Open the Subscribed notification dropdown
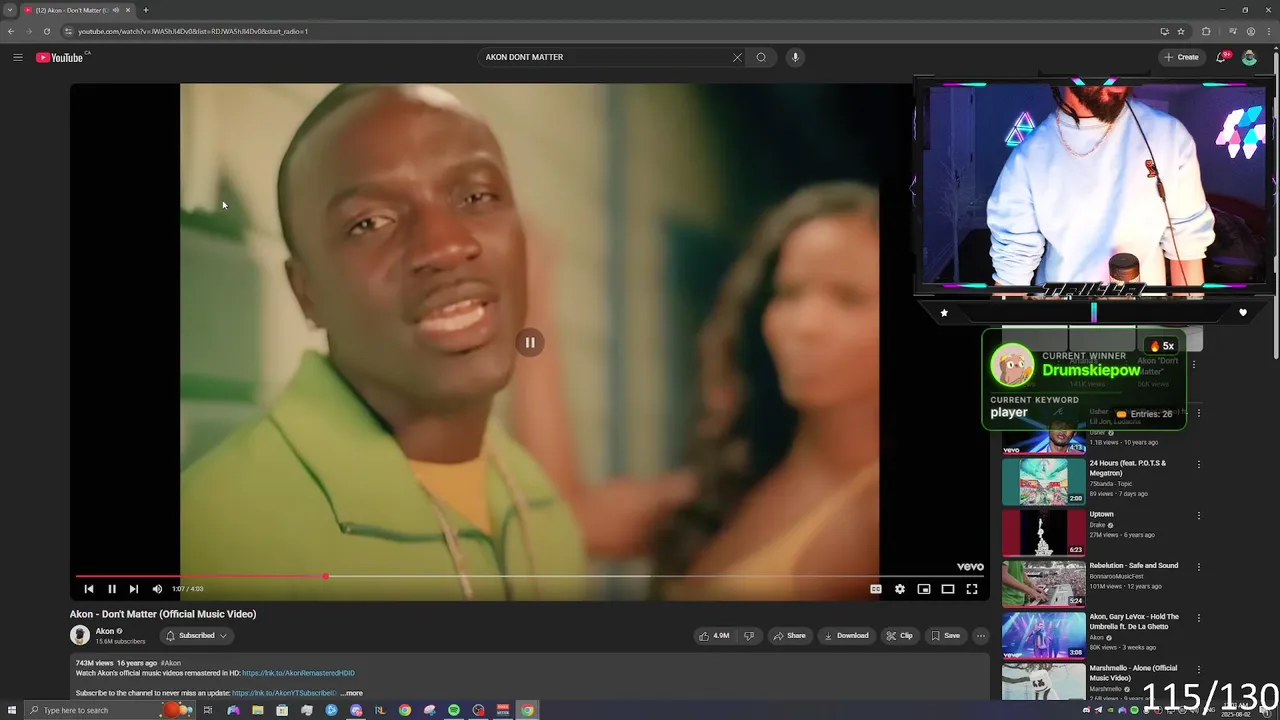Image resolution: width=1280 pixels, height=720 pixels. click(x=197, y=635)
